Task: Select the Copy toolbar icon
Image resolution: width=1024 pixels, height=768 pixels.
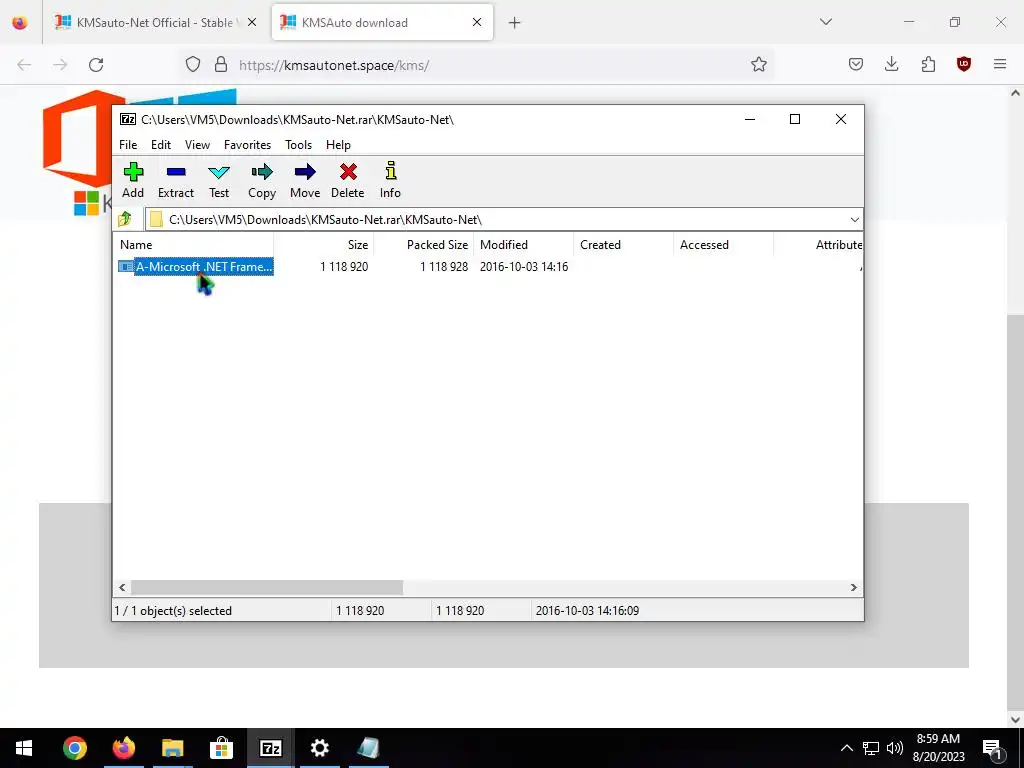Action: click(x=262, y=180)
